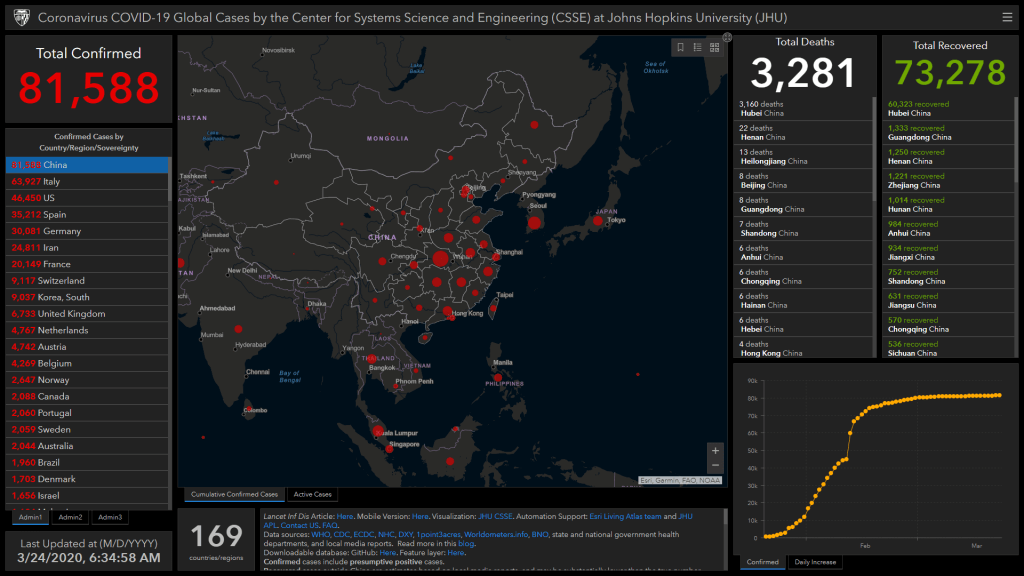Open the blog link

coord(466,543)
